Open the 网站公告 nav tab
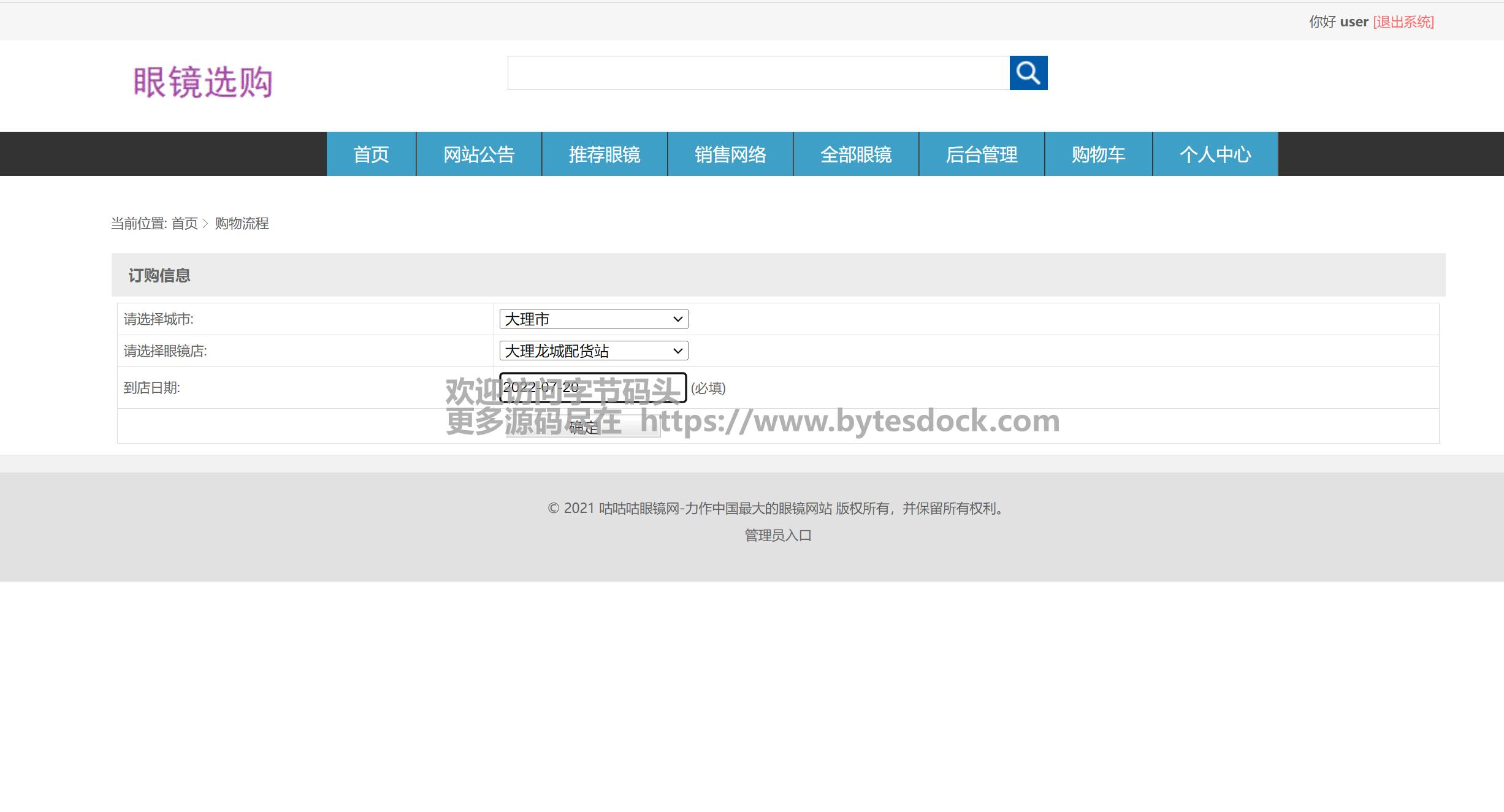This screenshot has width=1504, height=812. pos(479,154)
